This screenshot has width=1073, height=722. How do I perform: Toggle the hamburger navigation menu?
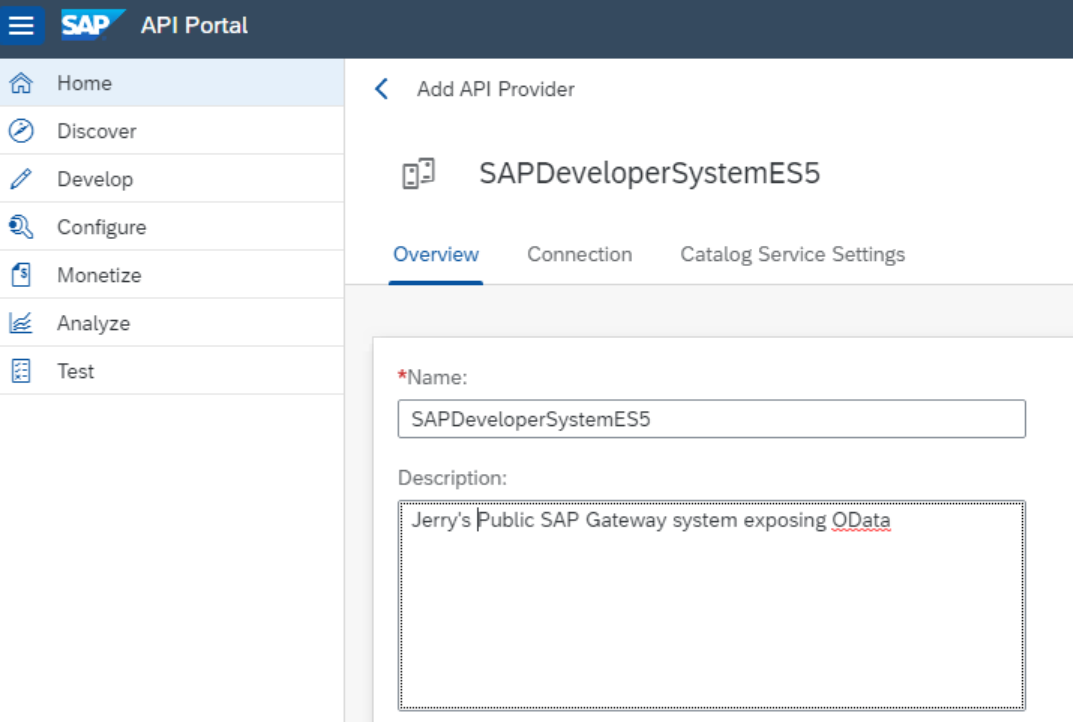coord(21,25)
